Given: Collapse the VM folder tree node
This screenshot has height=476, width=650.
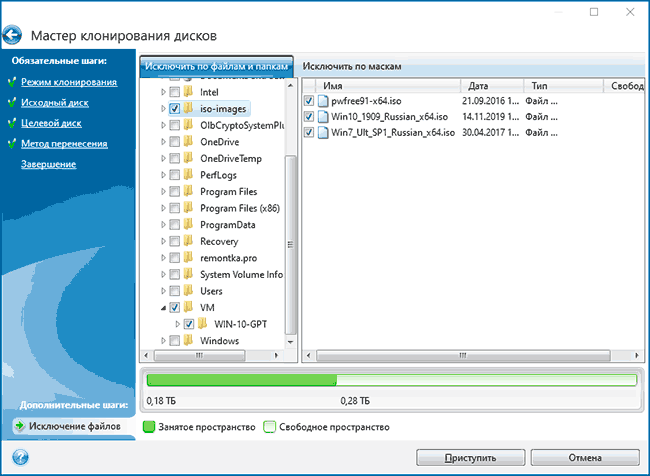Looking at the screenshot, I should (163, 308).
